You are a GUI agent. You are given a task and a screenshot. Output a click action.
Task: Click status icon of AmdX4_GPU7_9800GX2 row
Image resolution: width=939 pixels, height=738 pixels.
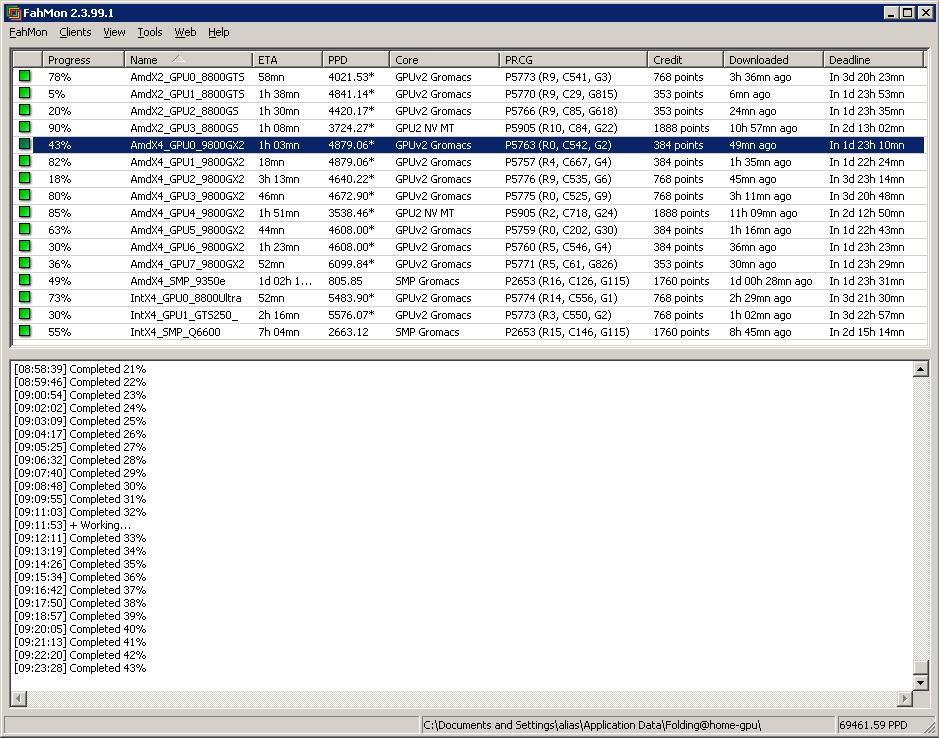(25, 263)
